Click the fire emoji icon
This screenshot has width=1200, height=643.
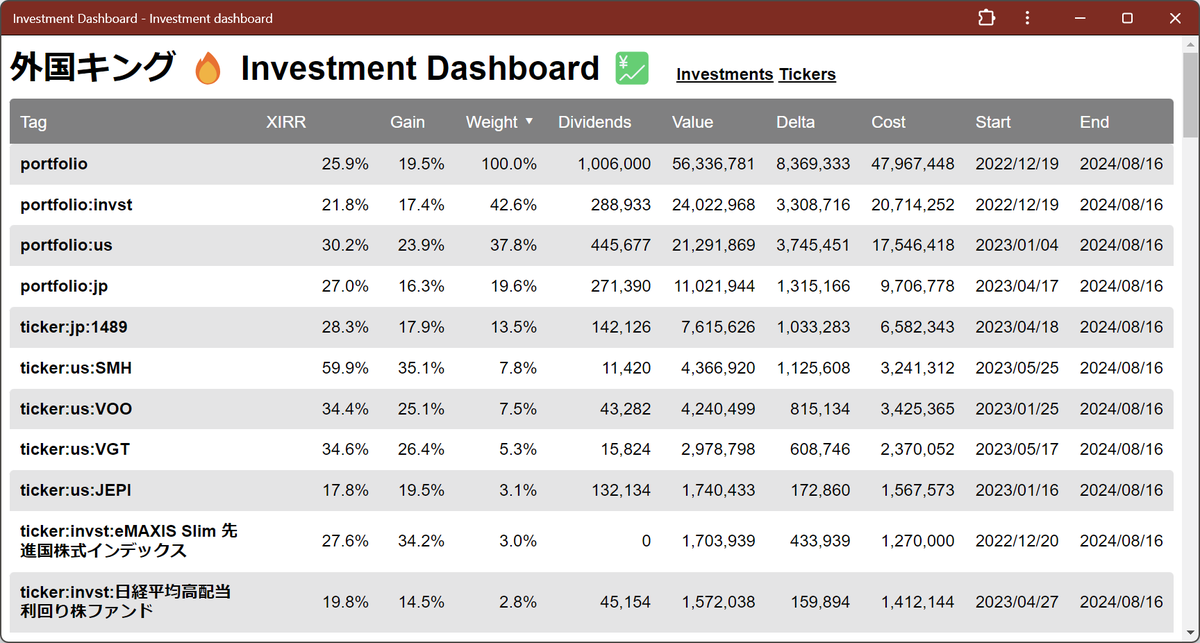[x=208, y=69]
